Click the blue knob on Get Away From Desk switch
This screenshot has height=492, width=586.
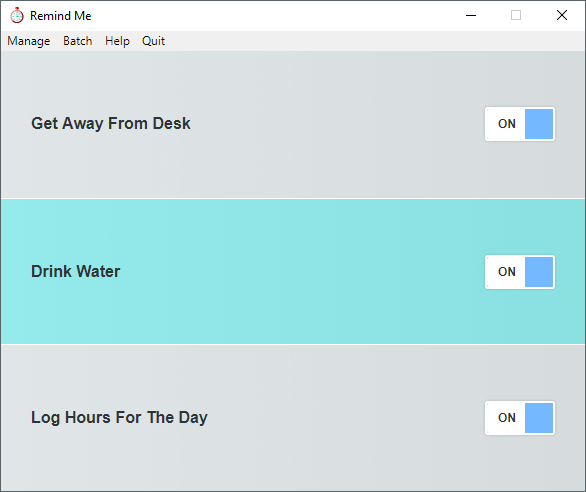click(539, 124)
